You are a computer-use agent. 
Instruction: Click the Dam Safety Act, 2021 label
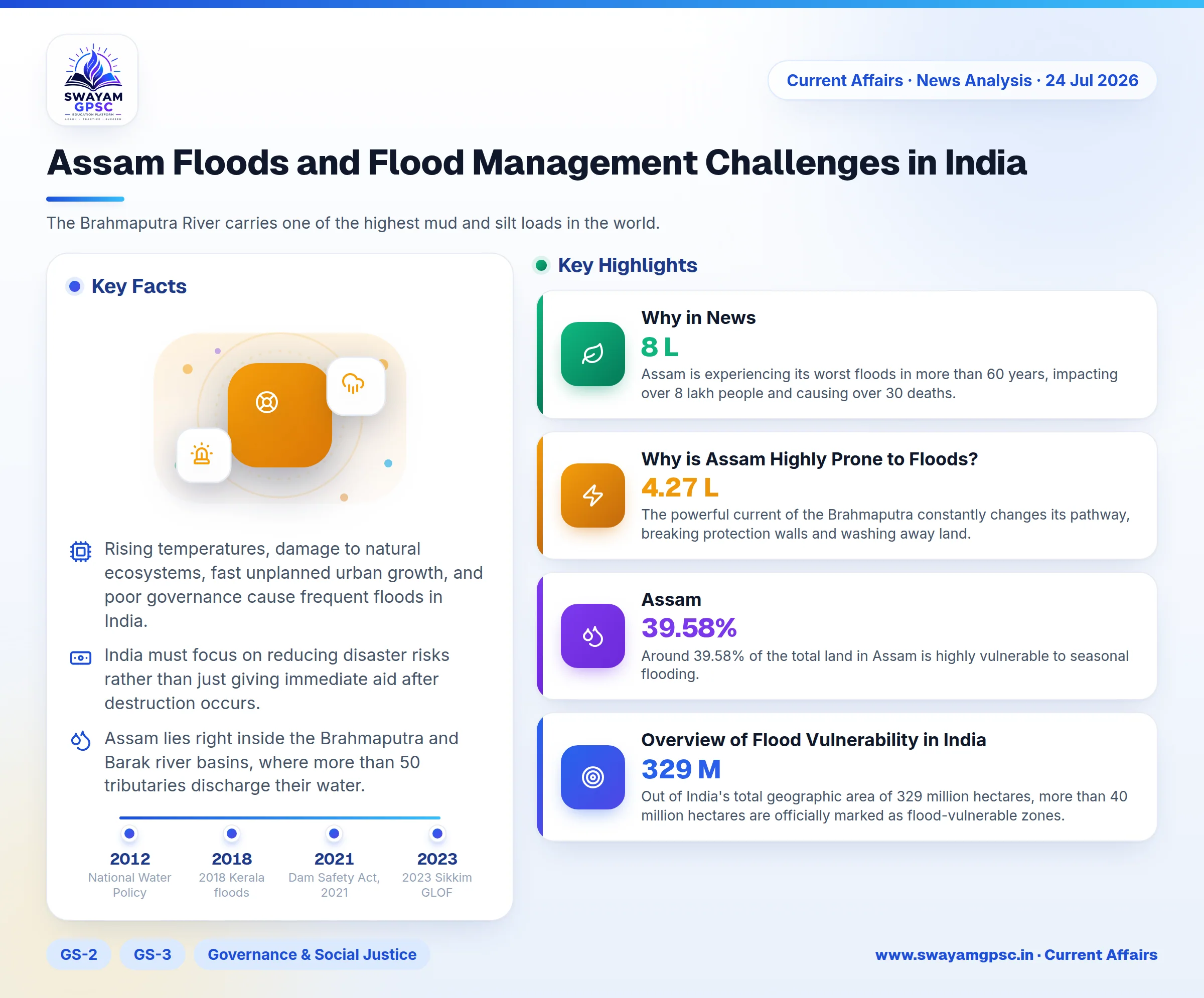coord(334,885)
